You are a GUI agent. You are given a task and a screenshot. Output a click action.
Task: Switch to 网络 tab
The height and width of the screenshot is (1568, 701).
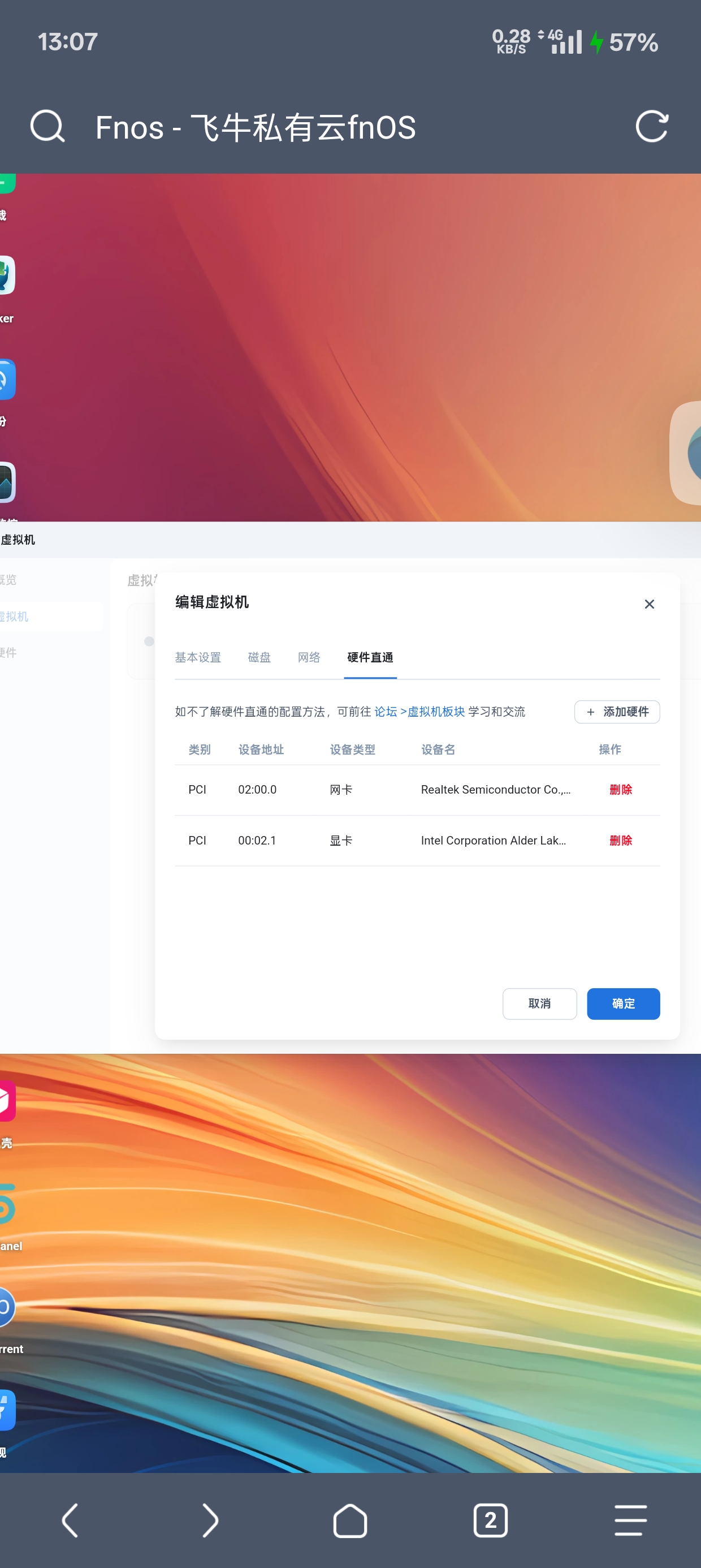coord(309,657)
